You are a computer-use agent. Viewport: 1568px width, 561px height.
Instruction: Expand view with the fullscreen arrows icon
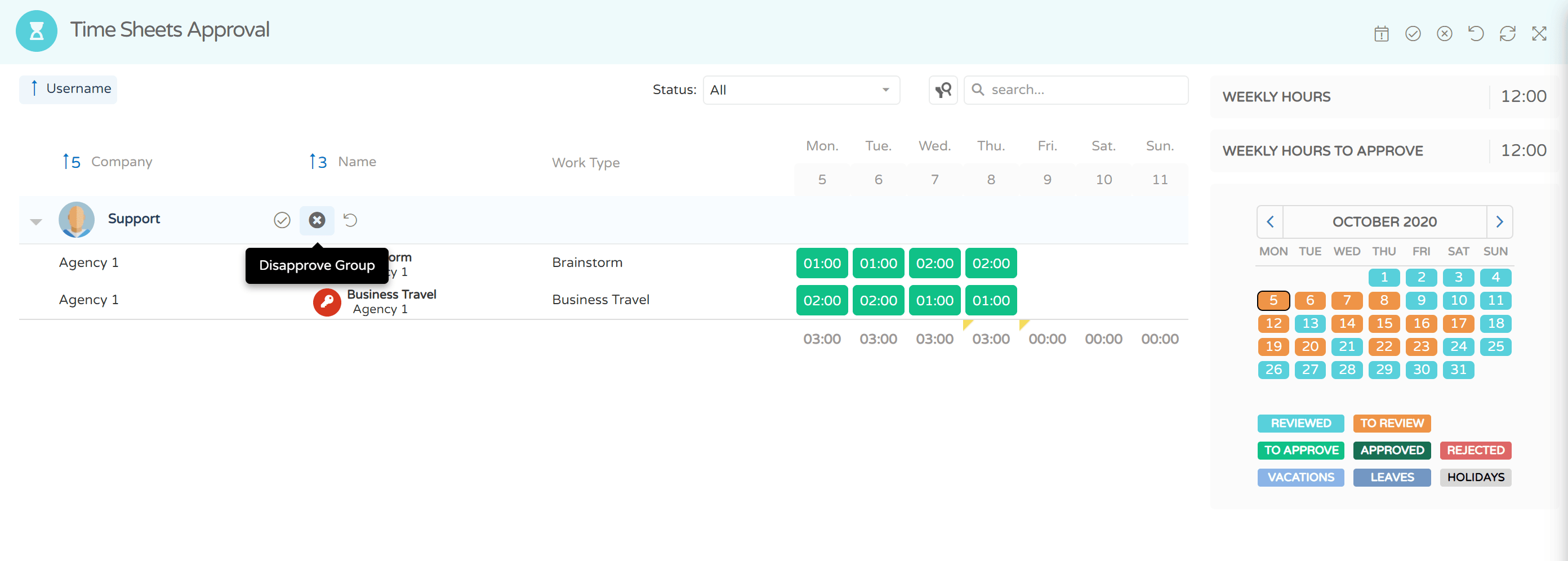click(1539, 34)
